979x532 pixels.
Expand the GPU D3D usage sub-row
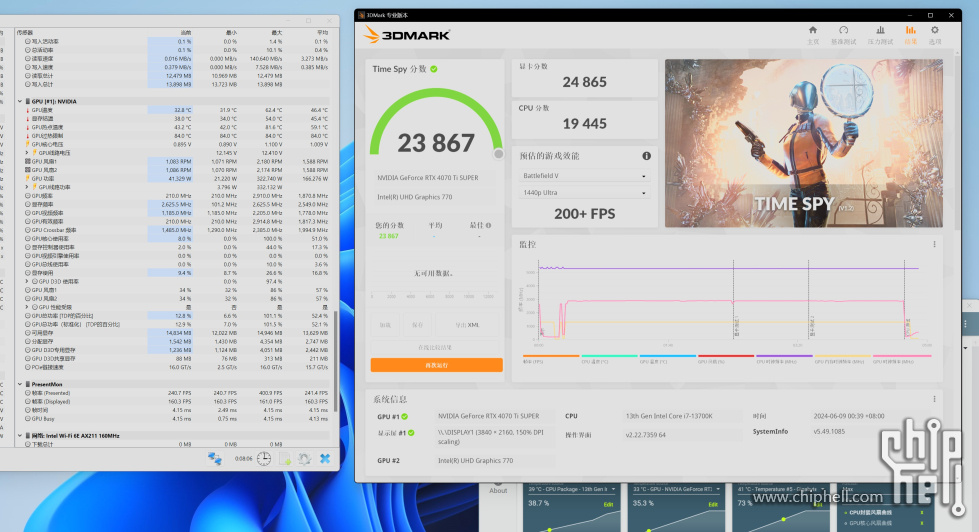click(x=27, y=282)
